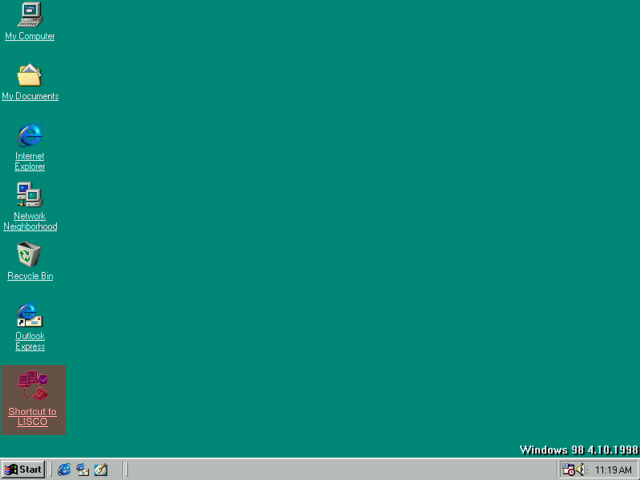Click the "My Computer" underlined text label
This screenshot has height=480, width=640.
coord(30,37)
